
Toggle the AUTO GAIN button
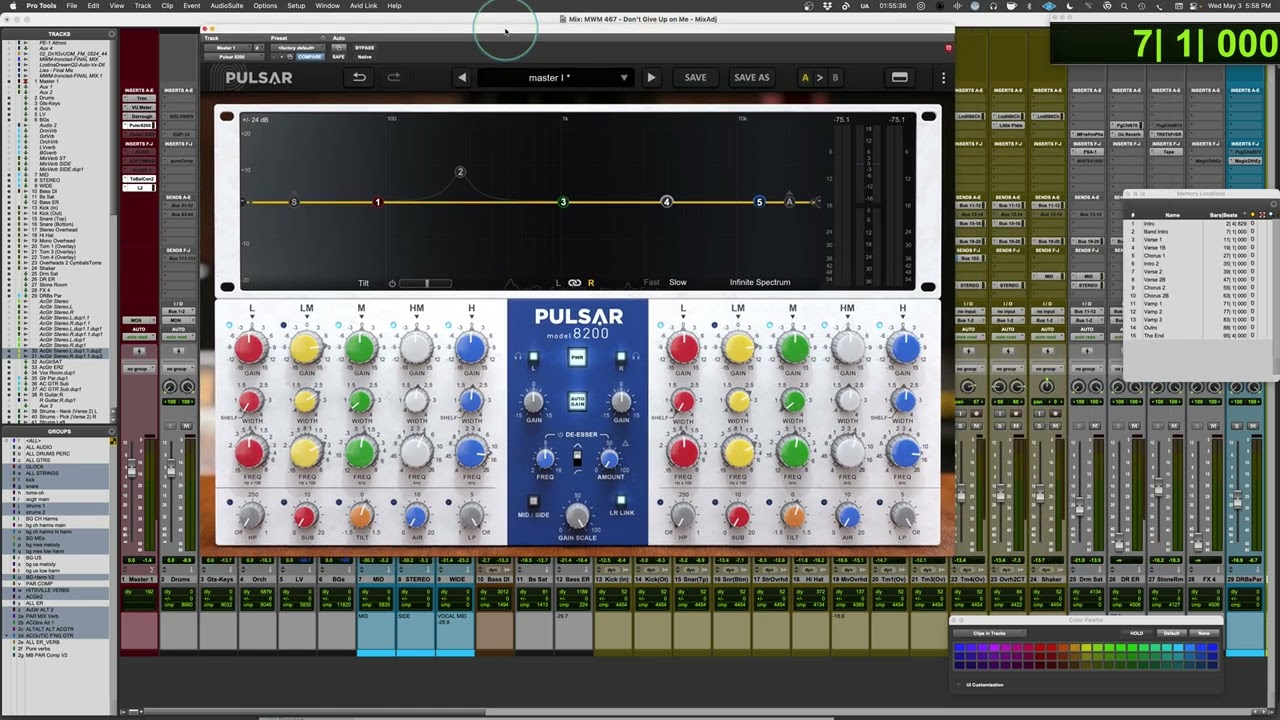(577, 401)
